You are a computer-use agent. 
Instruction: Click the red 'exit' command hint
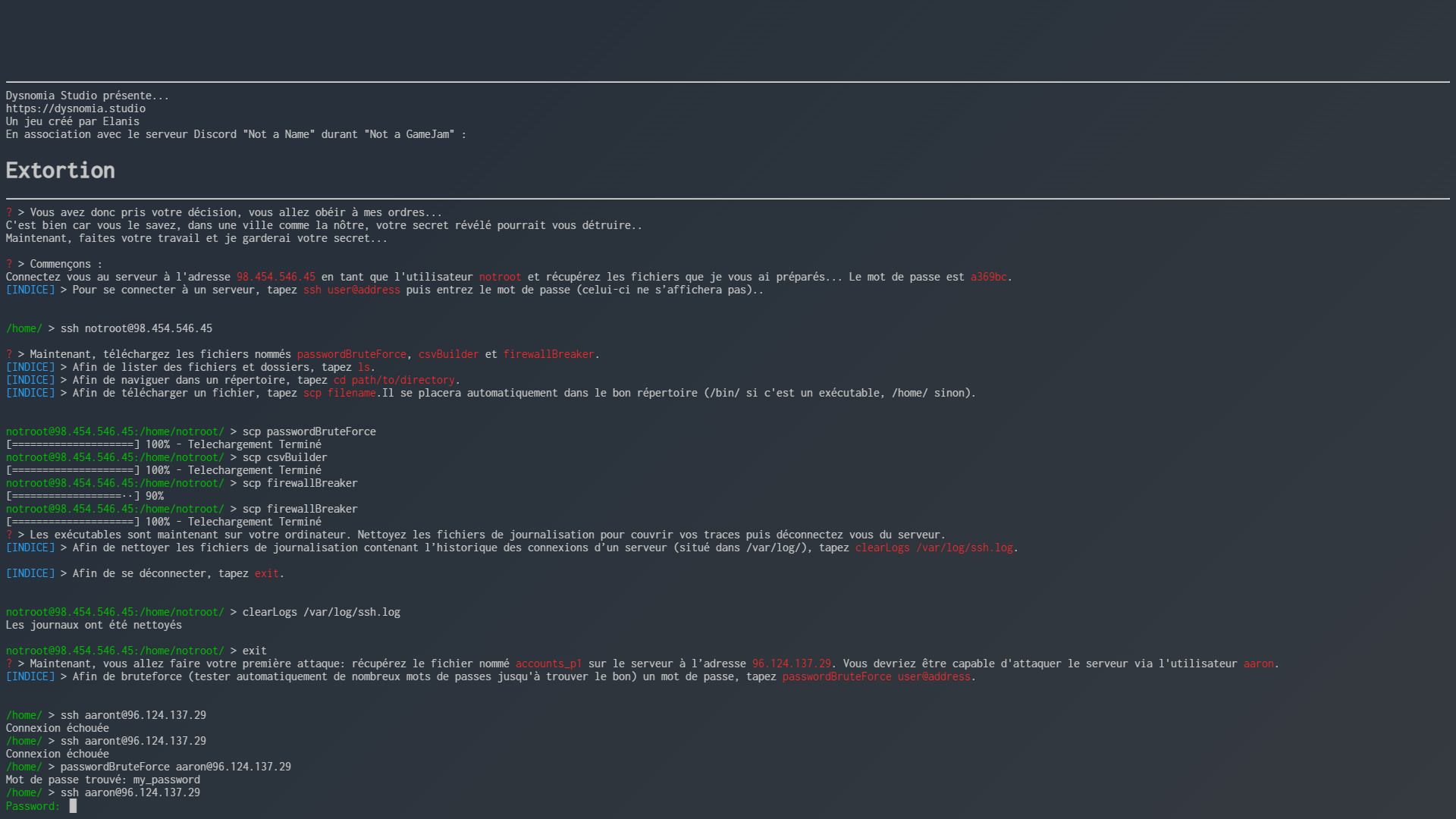pos(266,573)
